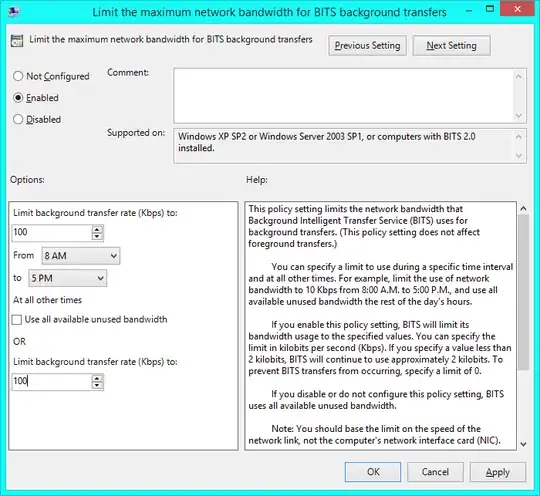Screen dimensions: 540x496
Task: Click the window system icon in title bar
Action: pos(14,11)
